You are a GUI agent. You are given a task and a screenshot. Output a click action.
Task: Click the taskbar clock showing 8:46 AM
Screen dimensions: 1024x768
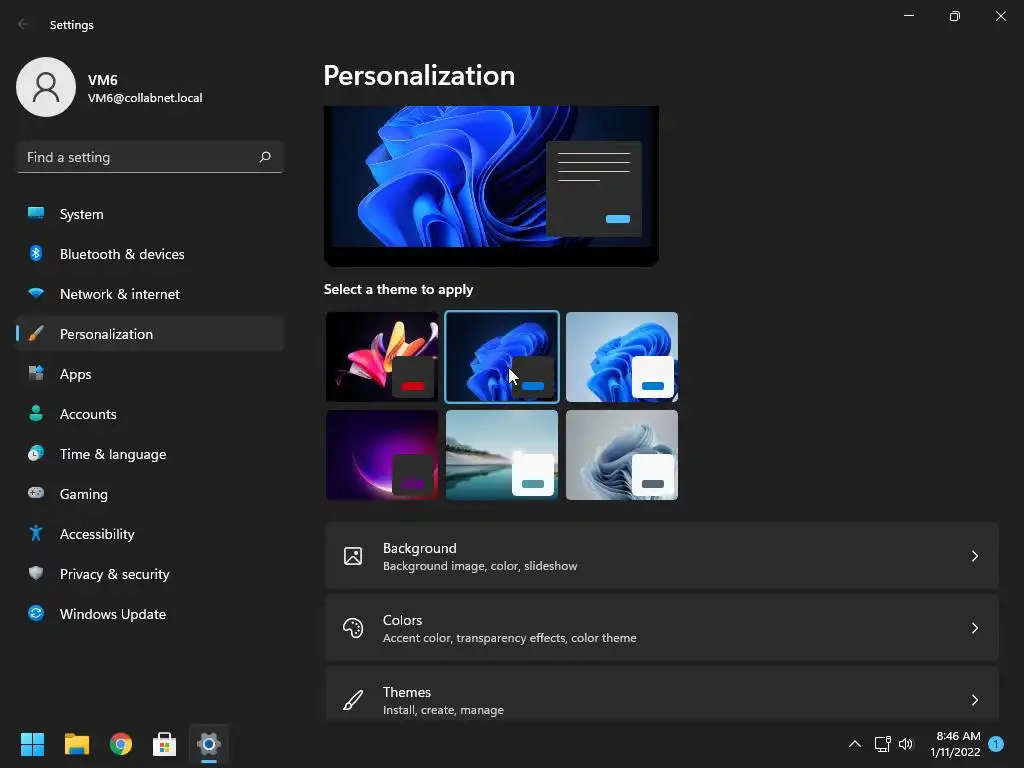tap(956, 744)
